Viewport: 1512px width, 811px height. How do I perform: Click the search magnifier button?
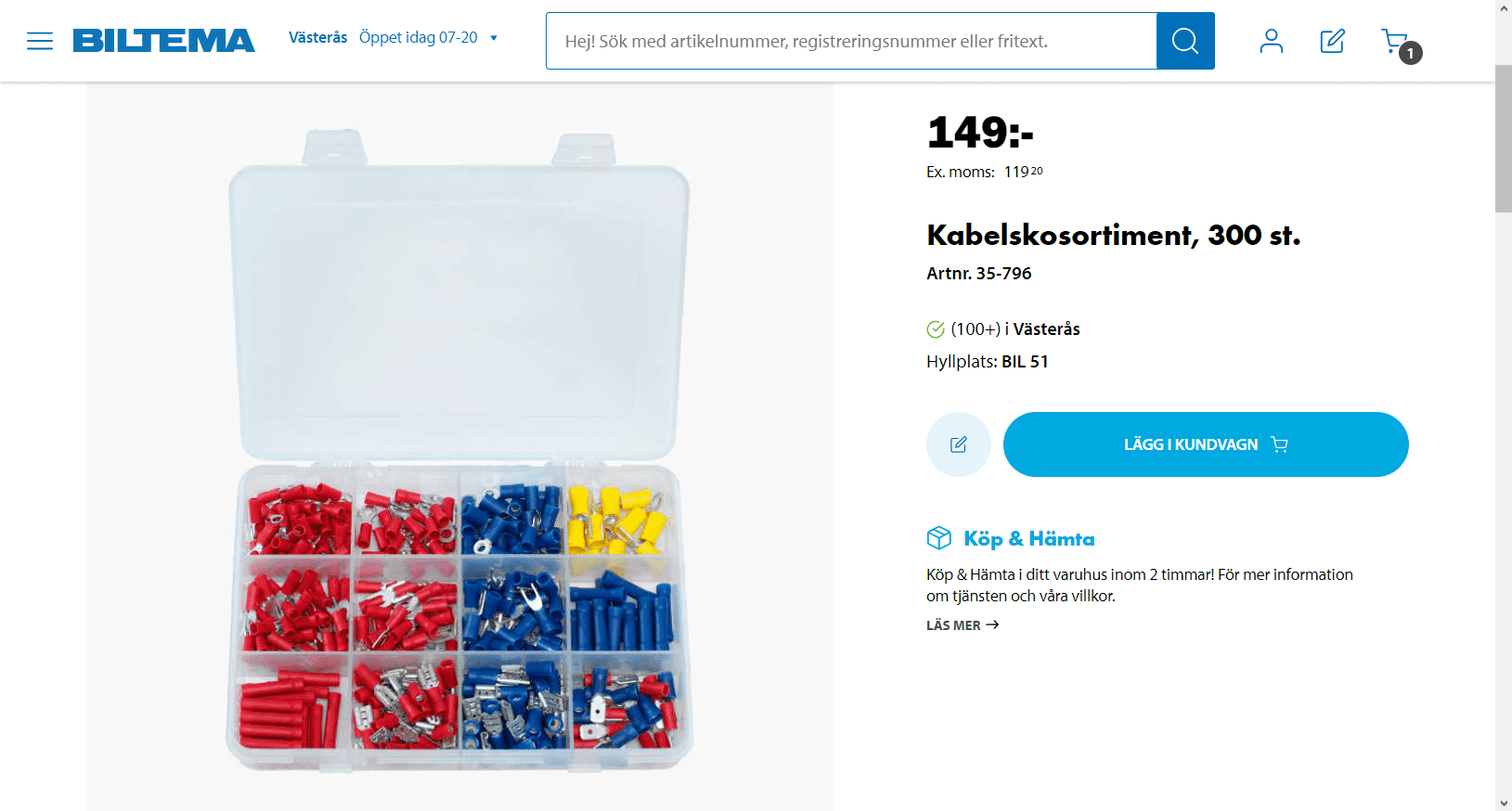click(1185, 41)
